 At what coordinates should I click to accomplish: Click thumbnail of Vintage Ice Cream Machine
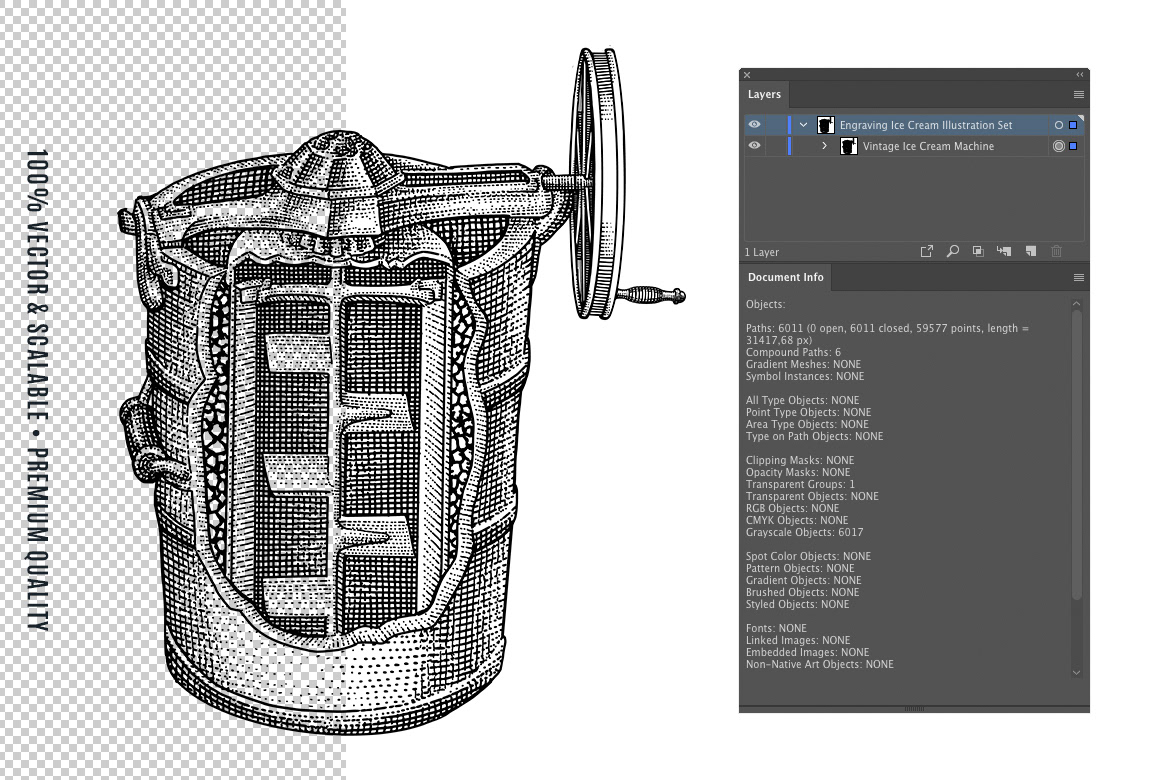point(848,146)
